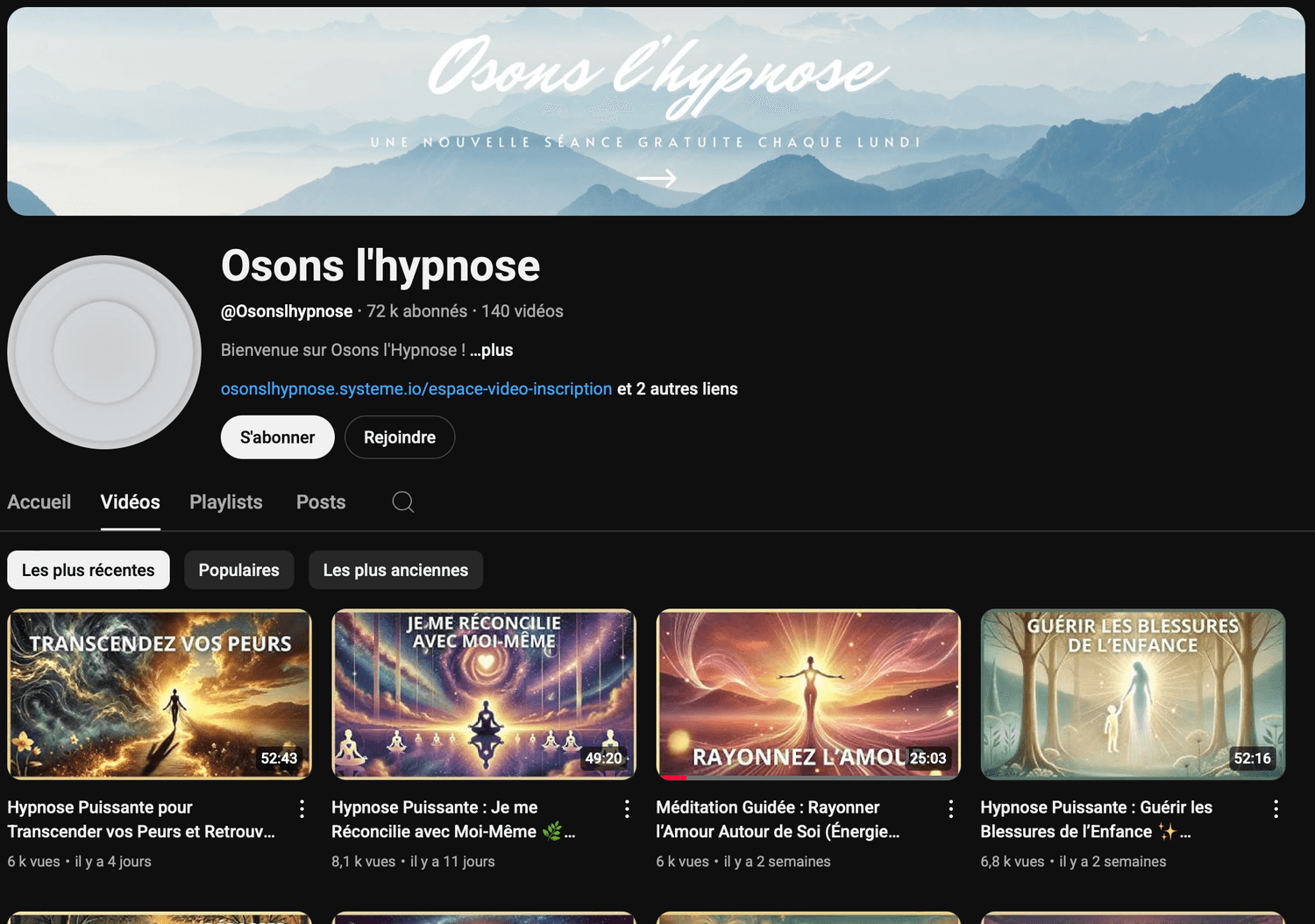The width and height of the screenshot is (1315, 924).
Task: Click the 'Osons l'hypnose' channel name heading
Action: [380, 266]
